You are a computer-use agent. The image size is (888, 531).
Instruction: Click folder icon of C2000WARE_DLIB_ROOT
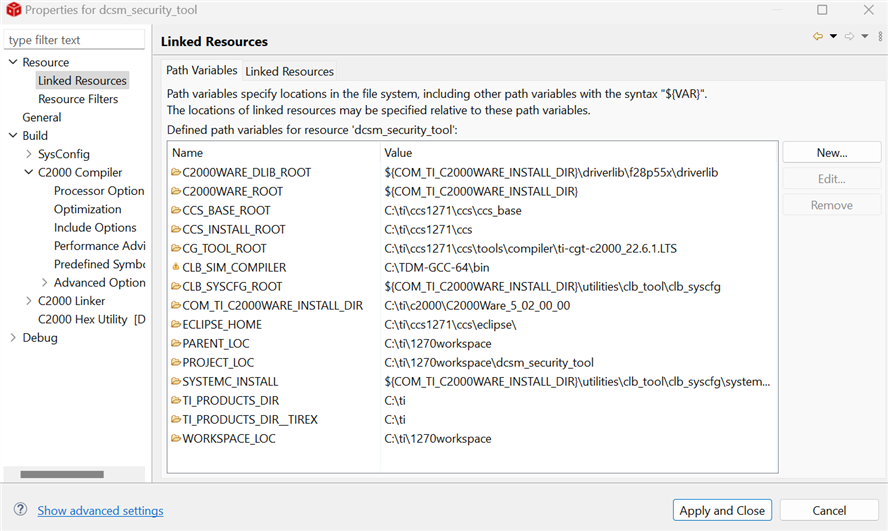point(176,172)
